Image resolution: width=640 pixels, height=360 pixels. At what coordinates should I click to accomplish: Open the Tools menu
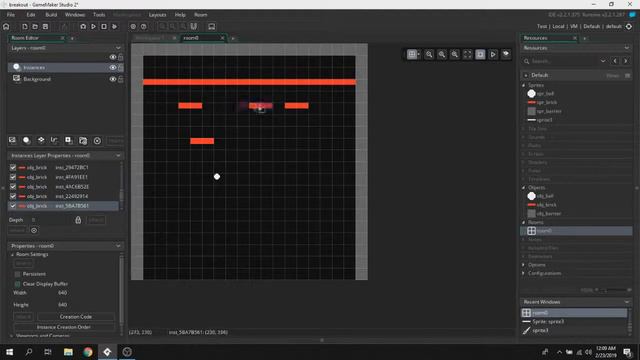pyautogui.click(x=99, y=15)
